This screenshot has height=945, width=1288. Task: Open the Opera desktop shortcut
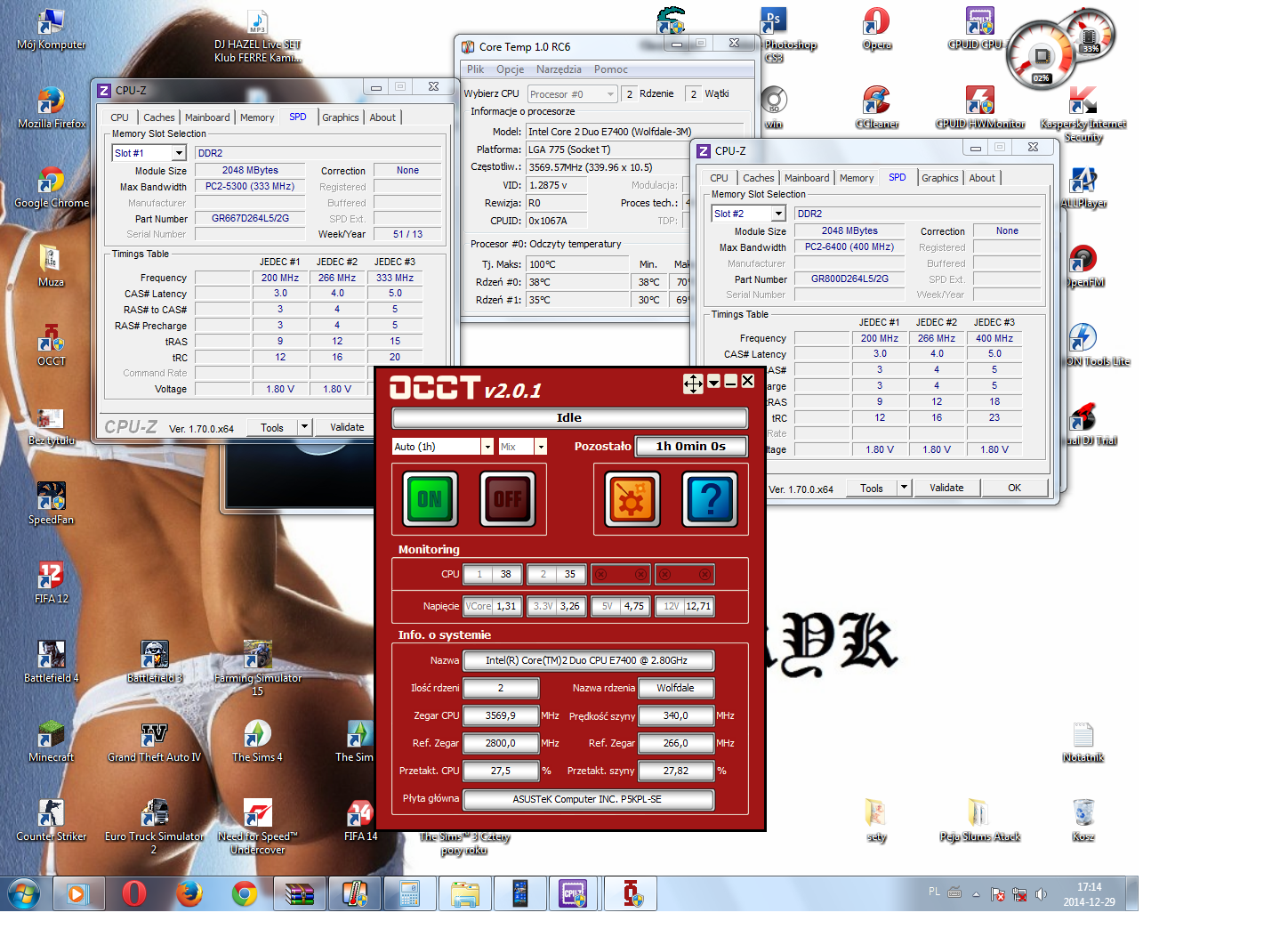click(876, 28)
